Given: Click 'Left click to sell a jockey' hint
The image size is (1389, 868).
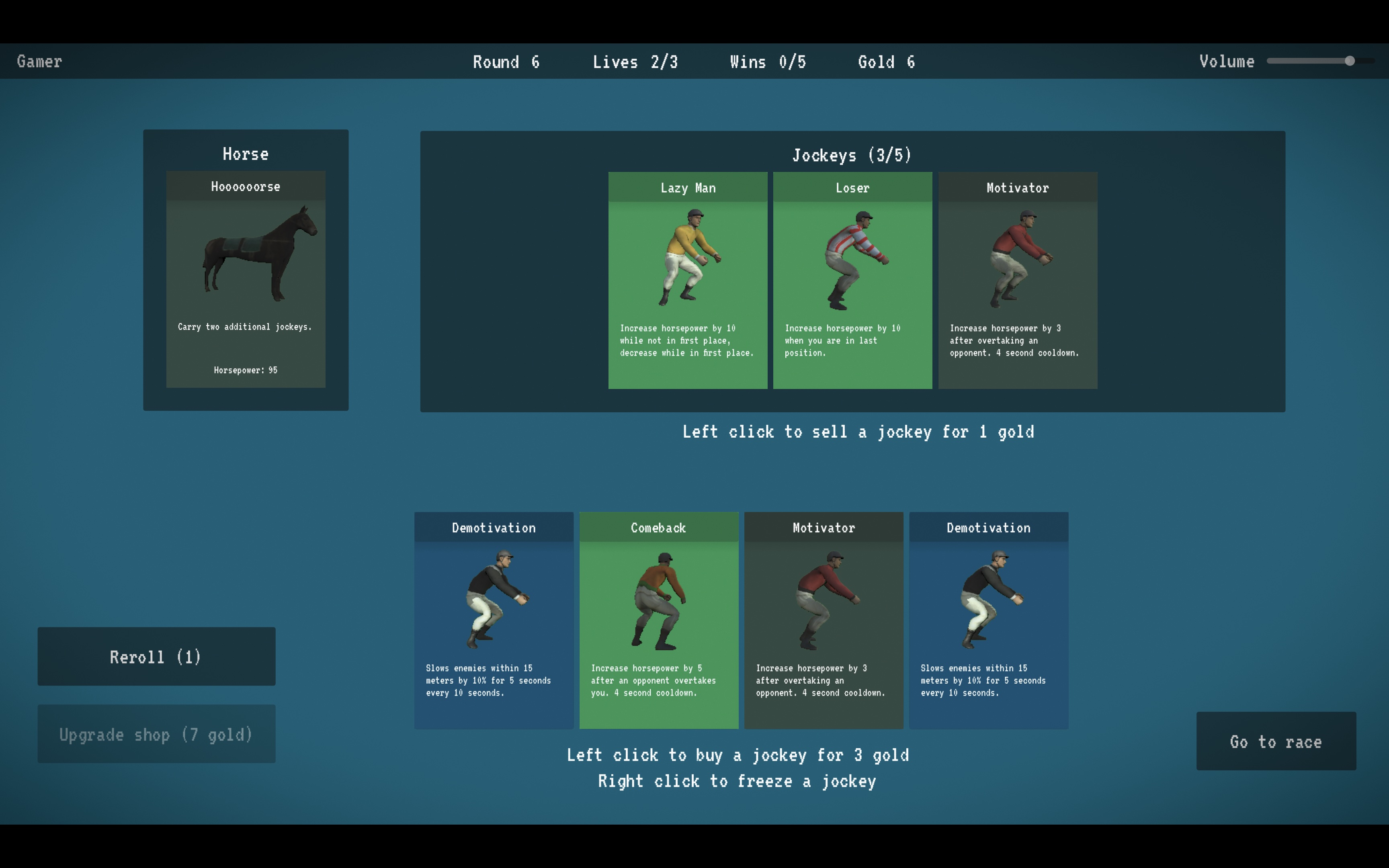Looking at the screenshot, I should (x=858, y=432).
